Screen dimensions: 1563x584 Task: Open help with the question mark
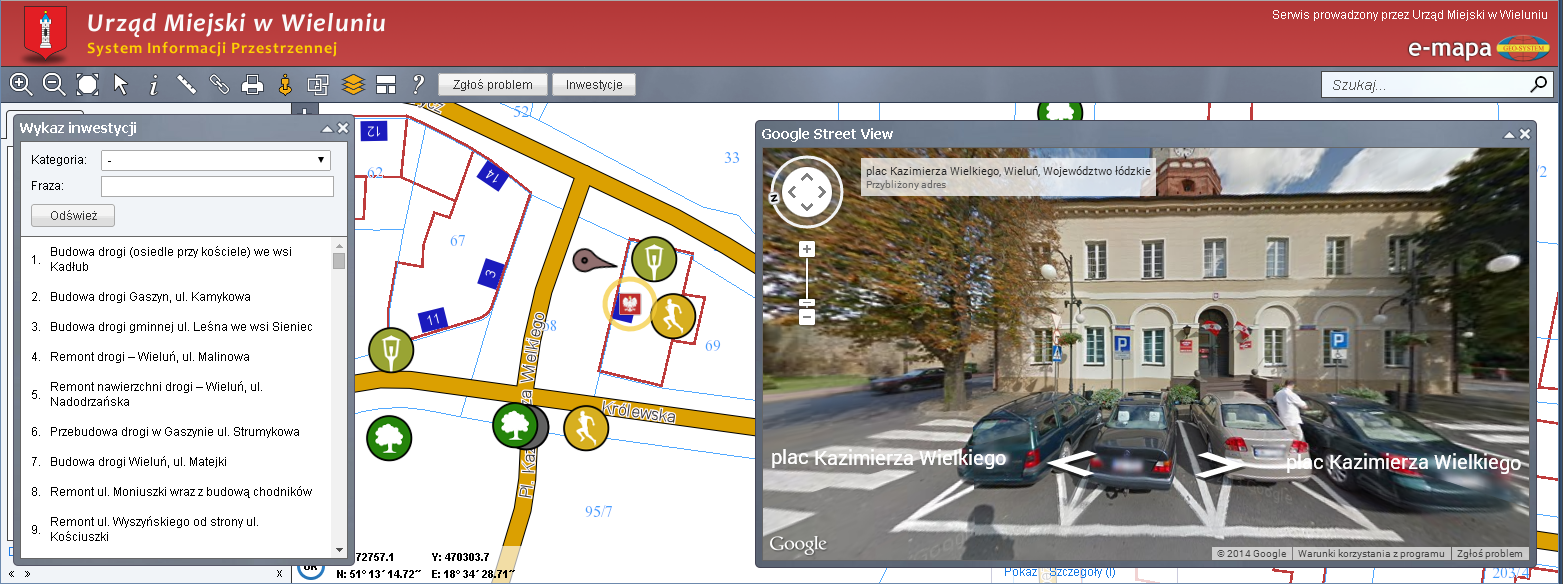click(418, 85)
